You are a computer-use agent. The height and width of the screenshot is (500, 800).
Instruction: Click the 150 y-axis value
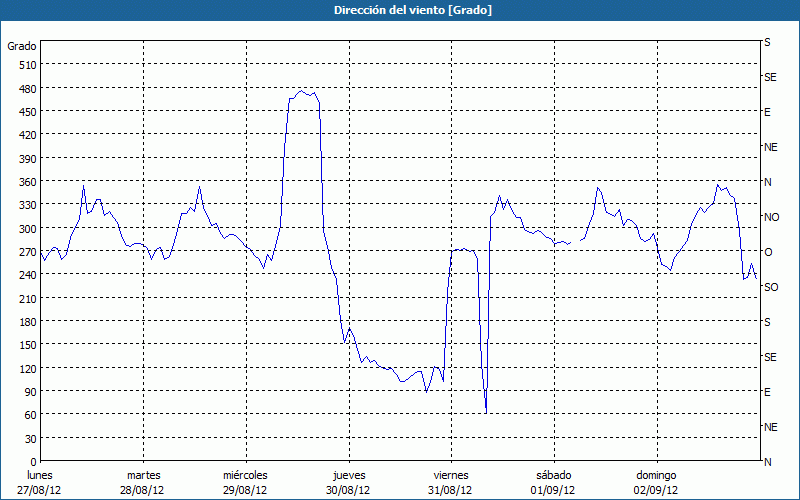click(28, 345)
